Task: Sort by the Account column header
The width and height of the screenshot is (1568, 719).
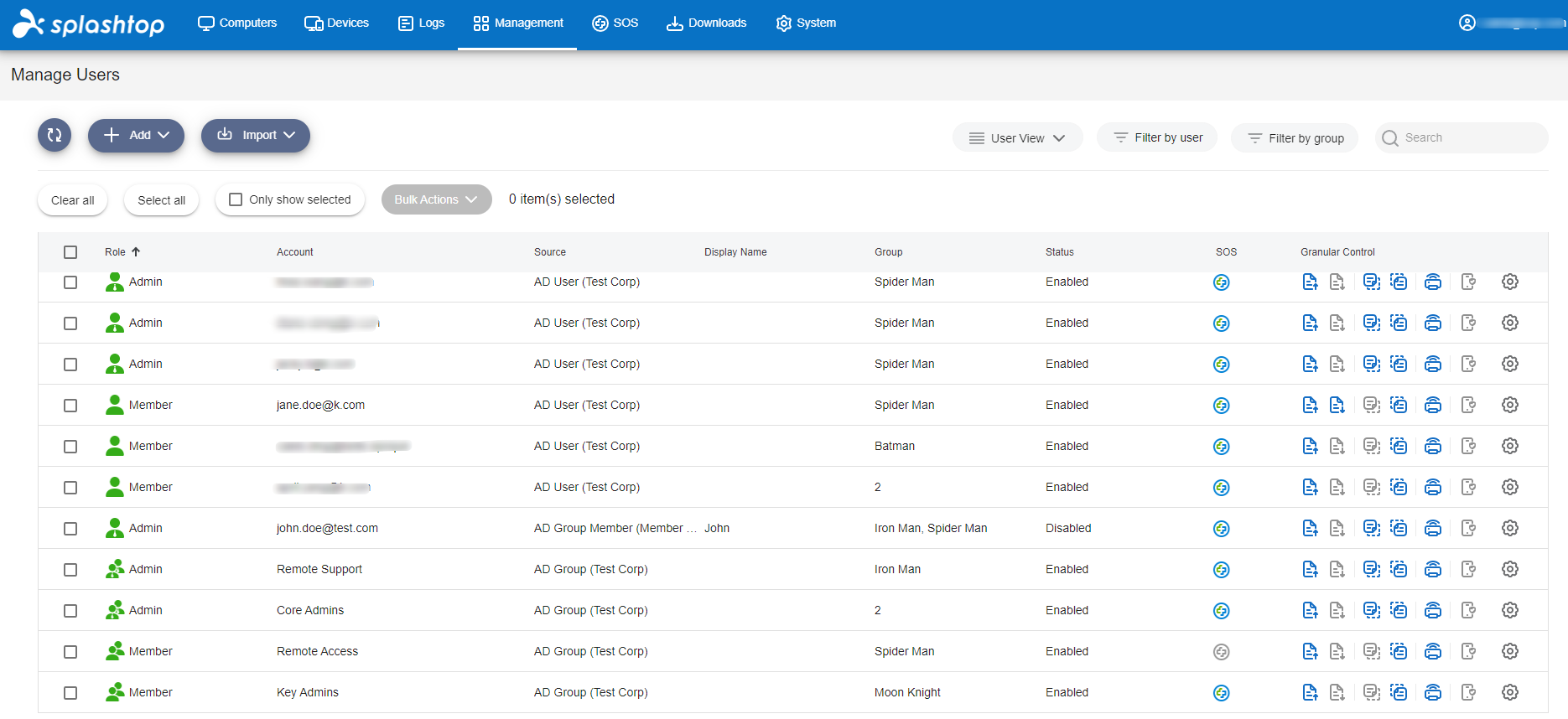Action: [x=295, y=252]
